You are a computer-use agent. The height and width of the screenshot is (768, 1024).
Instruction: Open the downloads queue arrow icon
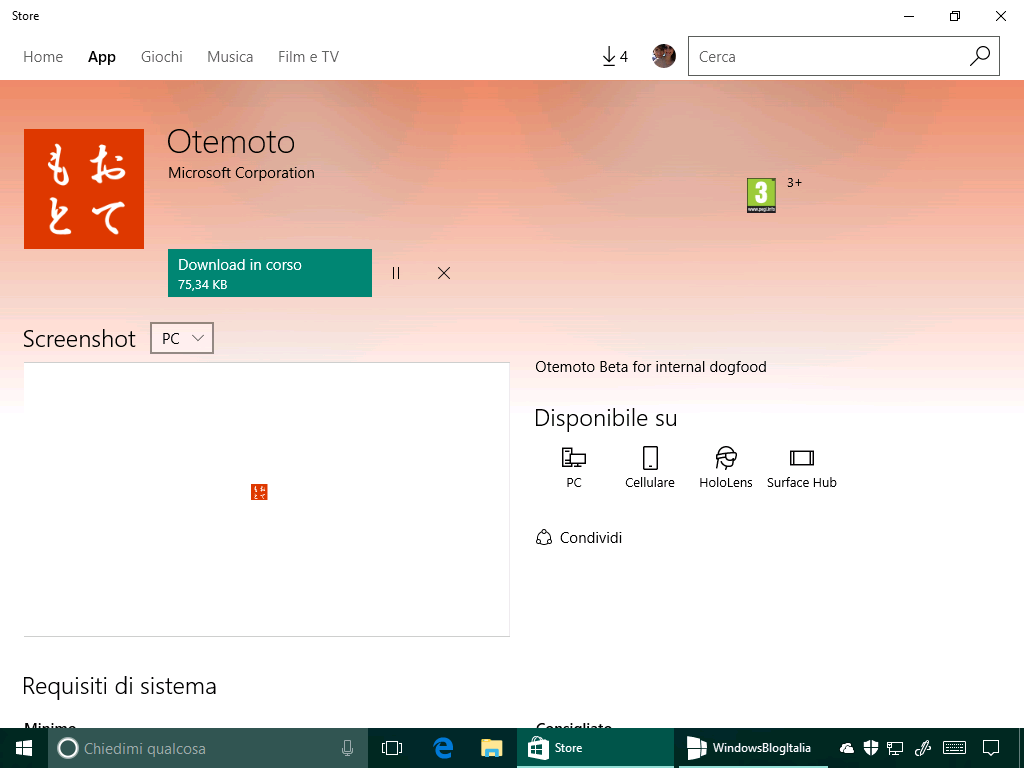coord(609,57)
